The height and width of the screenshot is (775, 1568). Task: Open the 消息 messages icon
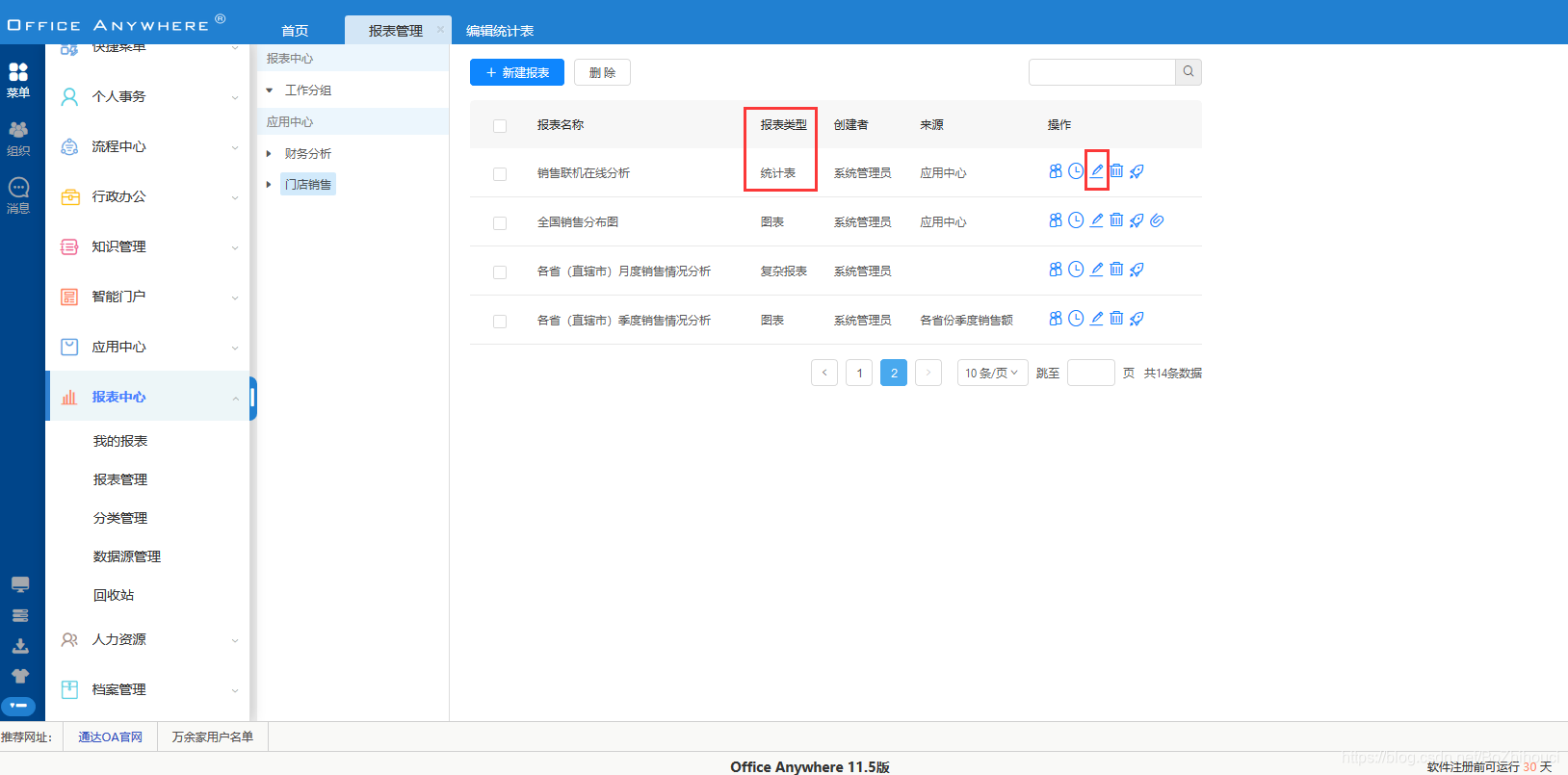(x=18, y=195)
